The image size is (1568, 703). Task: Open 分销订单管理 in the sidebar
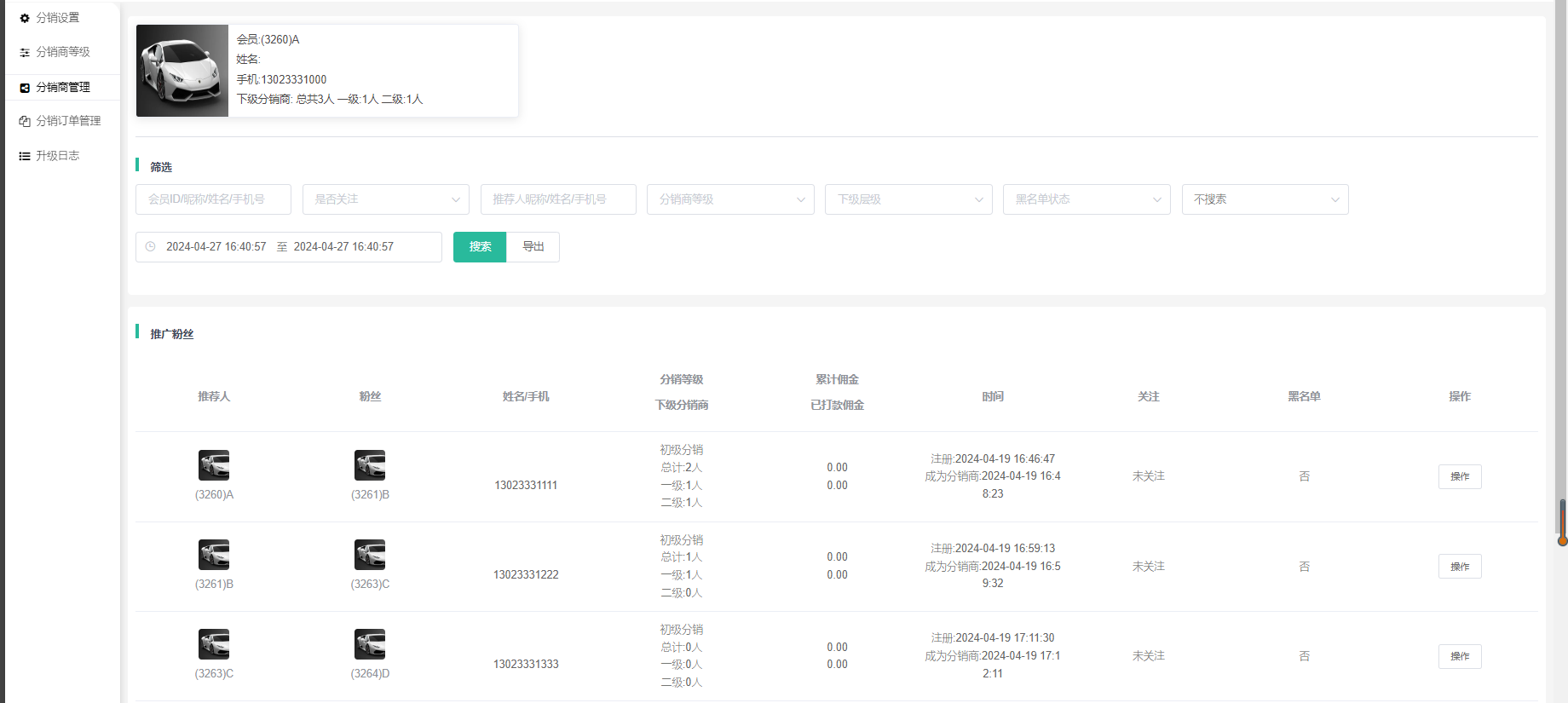(68, 121)
